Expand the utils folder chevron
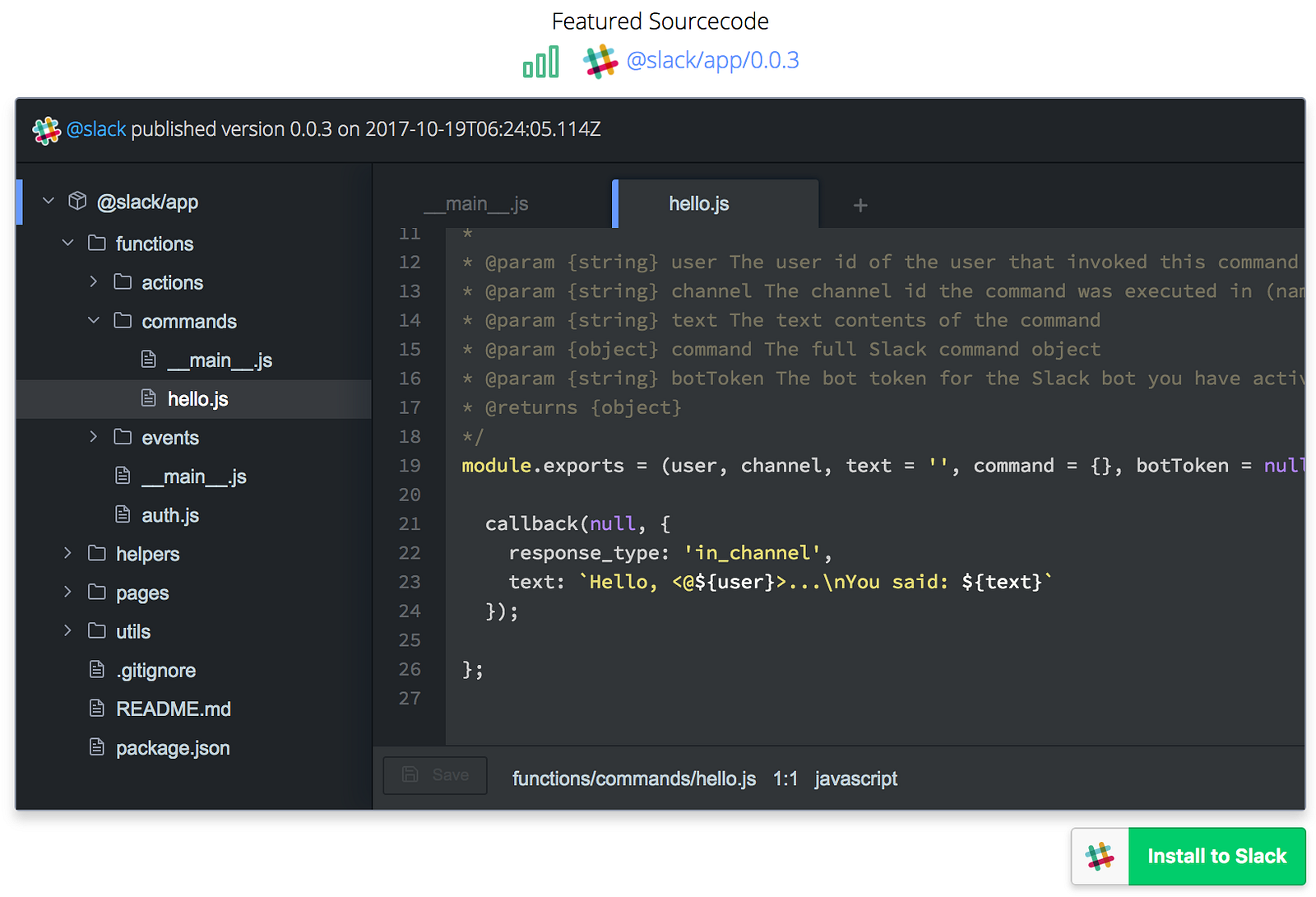Viewport: 1316px width, 897px height. pos(68,630)
